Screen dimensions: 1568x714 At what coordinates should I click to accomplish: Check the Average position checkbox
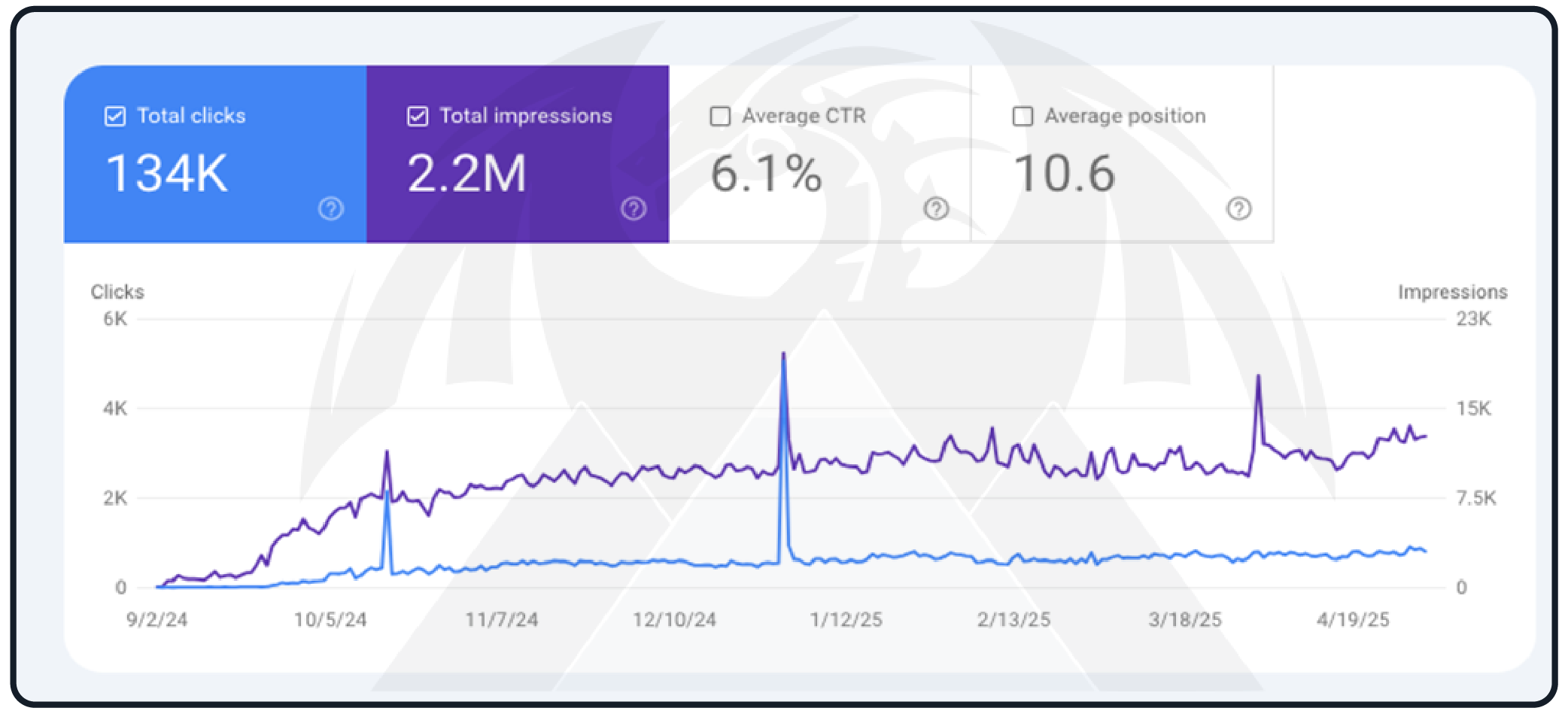(x=1023, y=117)
